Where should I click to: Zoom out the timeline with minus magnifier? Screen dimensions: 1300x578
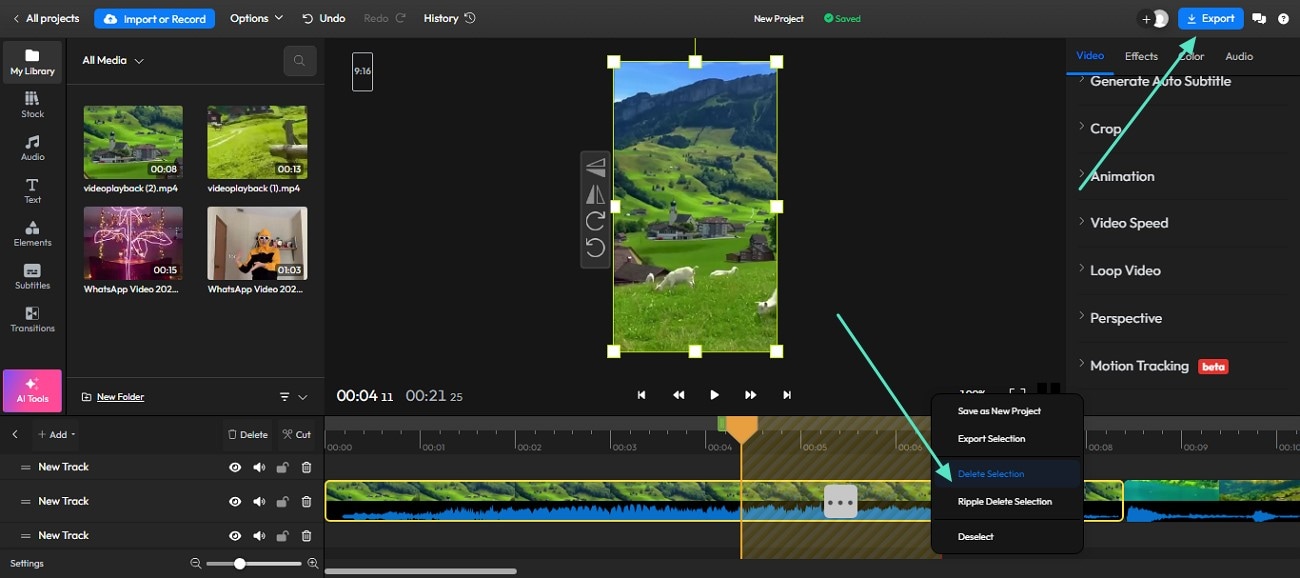(x=196, y=564)
